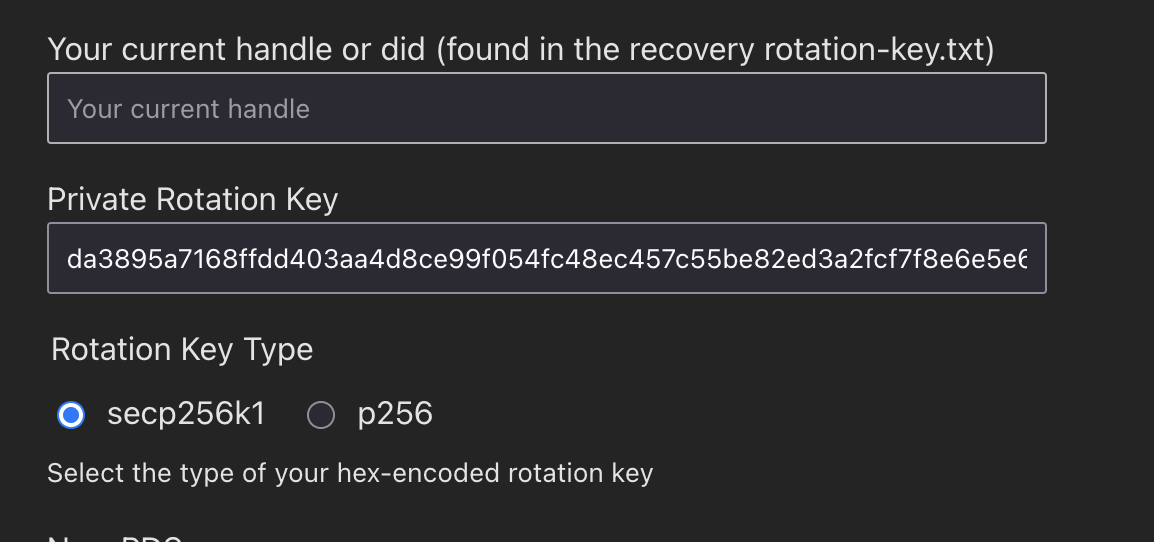Click the "Private Rotation Key" field label
This screenshot has width=1154, height=542.
click(x=193, y=200)
